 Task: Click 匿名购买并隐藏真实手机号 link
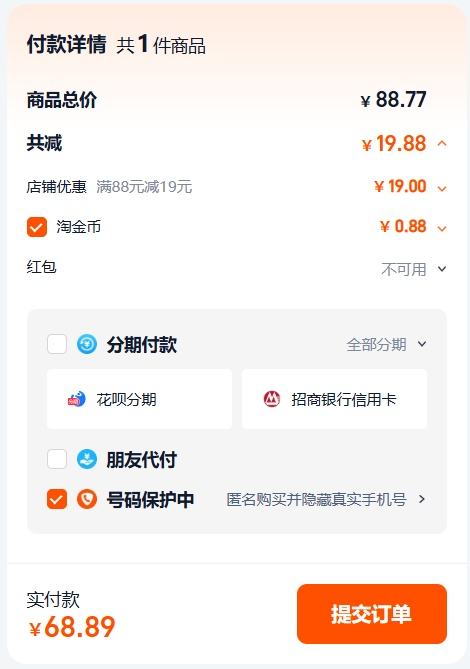(x=316, y=499)
